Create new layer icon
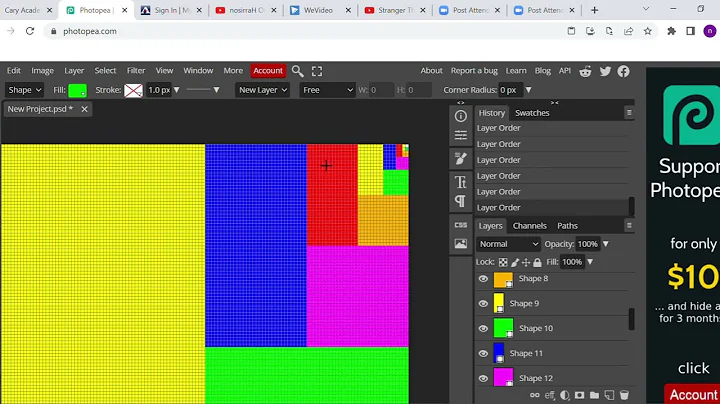This screenshot has width=720, height=404. [609, 395]
